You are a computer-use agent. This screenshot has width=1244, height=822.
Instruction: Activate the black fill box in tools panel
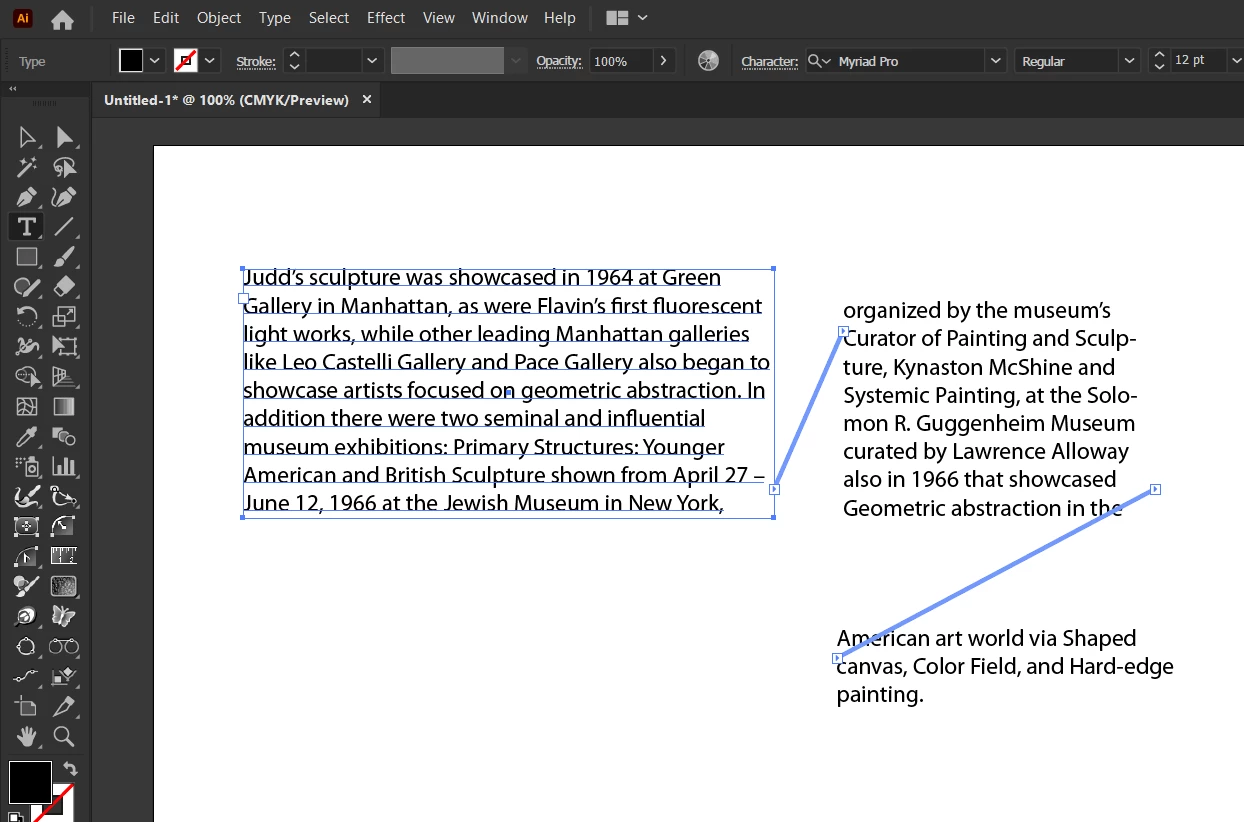[30, 782]
